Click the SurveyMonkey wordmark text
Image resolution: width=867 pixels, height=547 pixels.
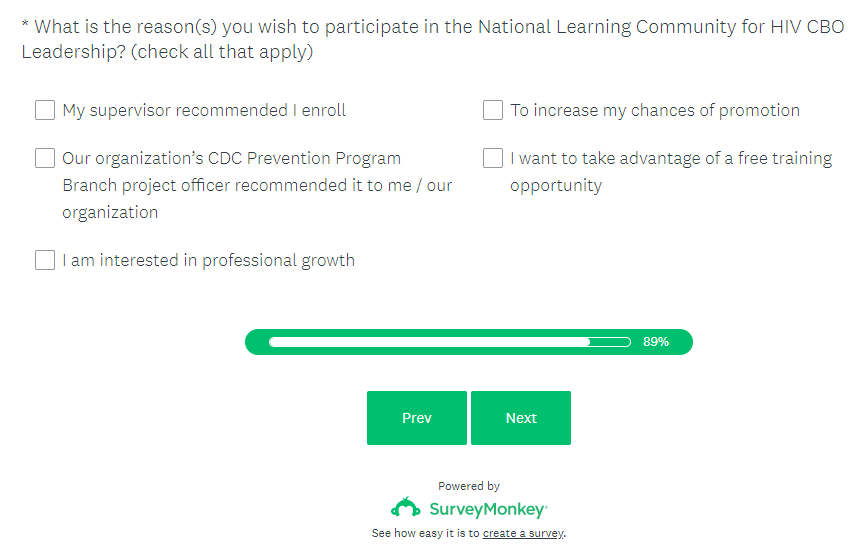(x=488, y=509)
